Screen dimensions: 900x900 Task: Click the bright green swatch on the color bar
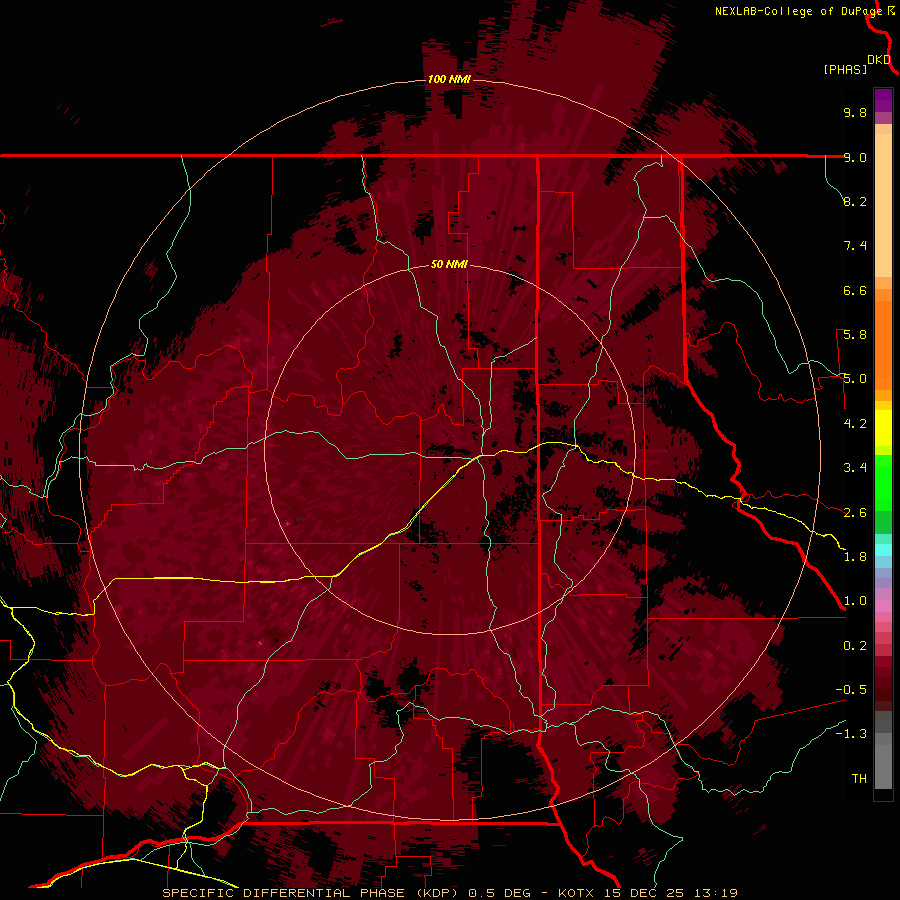pyautogui.click(x=883, y=483)
